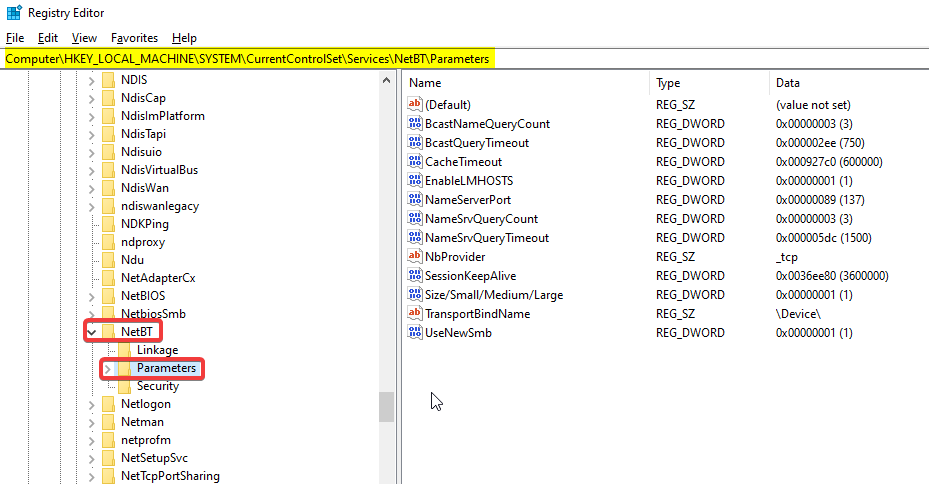929x484 pixels.
Task: Expand the netprofm key
Action: 92,441
